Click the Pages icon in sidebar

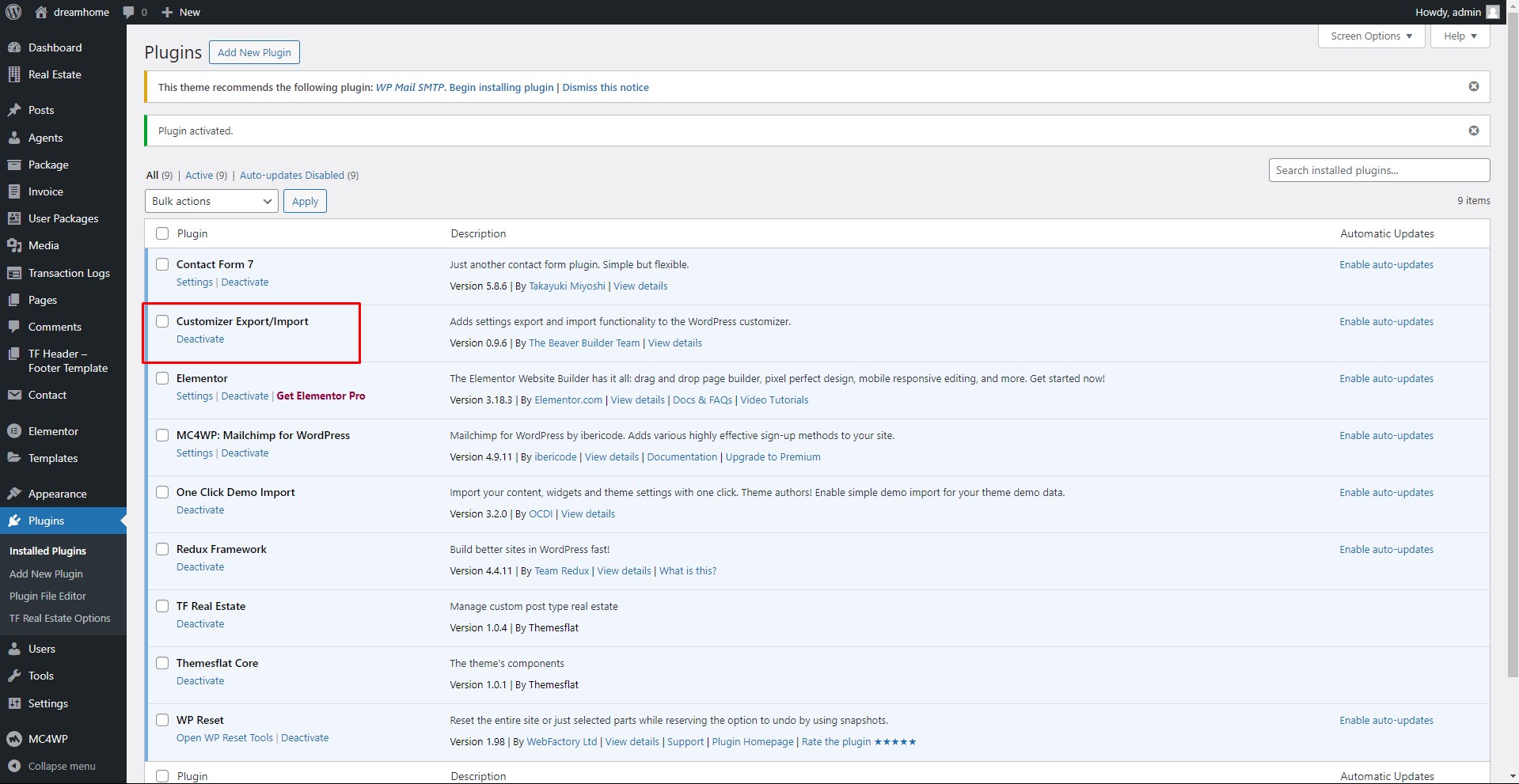coord(14,300)
